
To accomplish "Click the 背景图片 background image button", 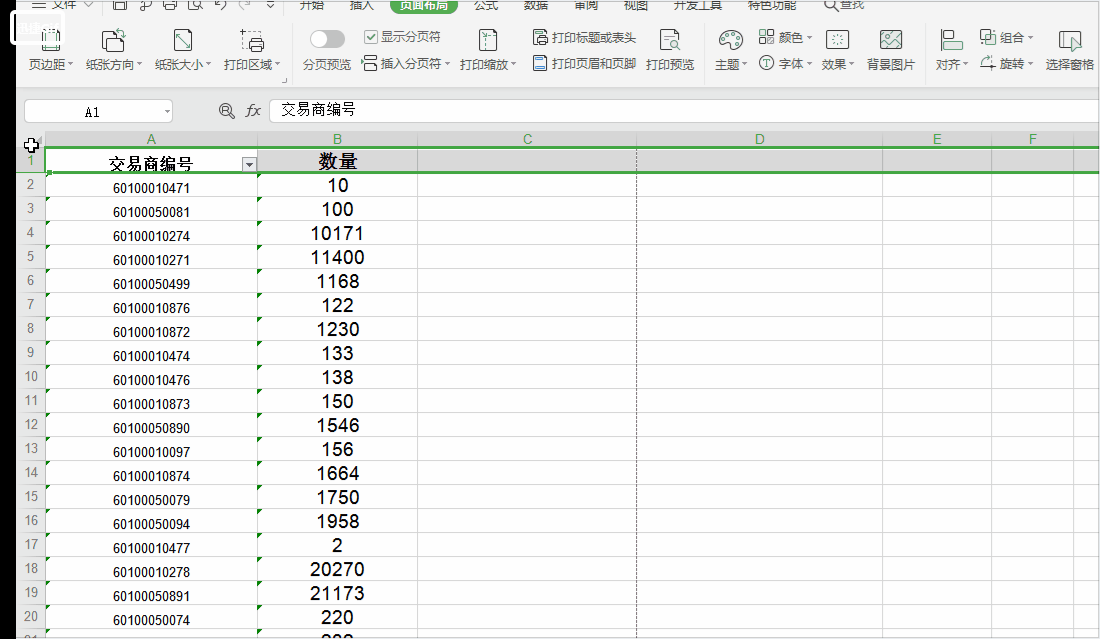I will (891, 51).
